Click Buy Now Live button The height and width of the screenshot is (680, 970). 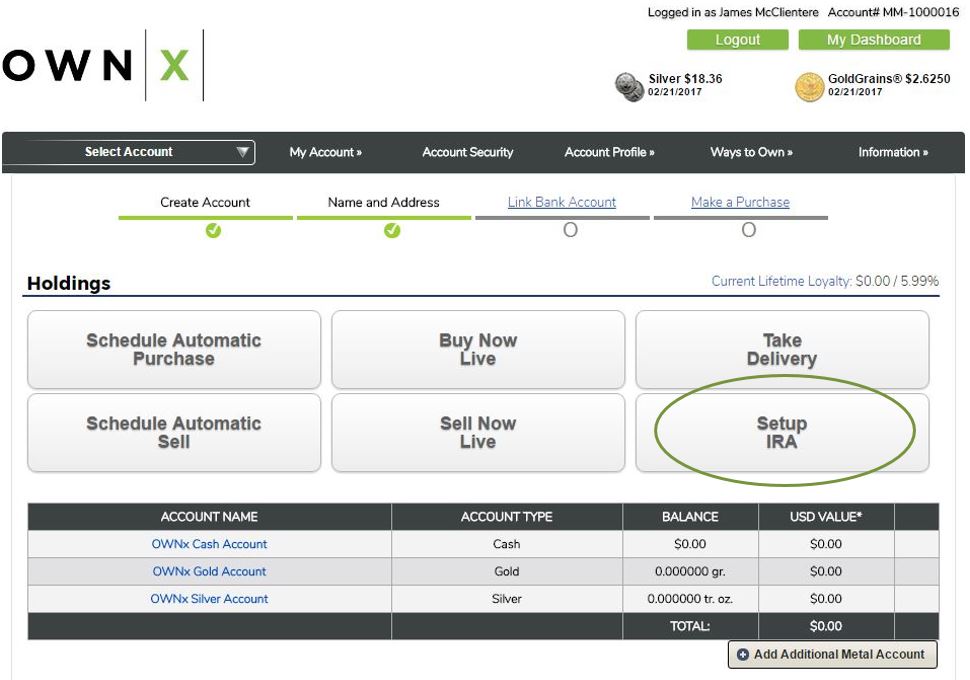[x=478, y=350]
